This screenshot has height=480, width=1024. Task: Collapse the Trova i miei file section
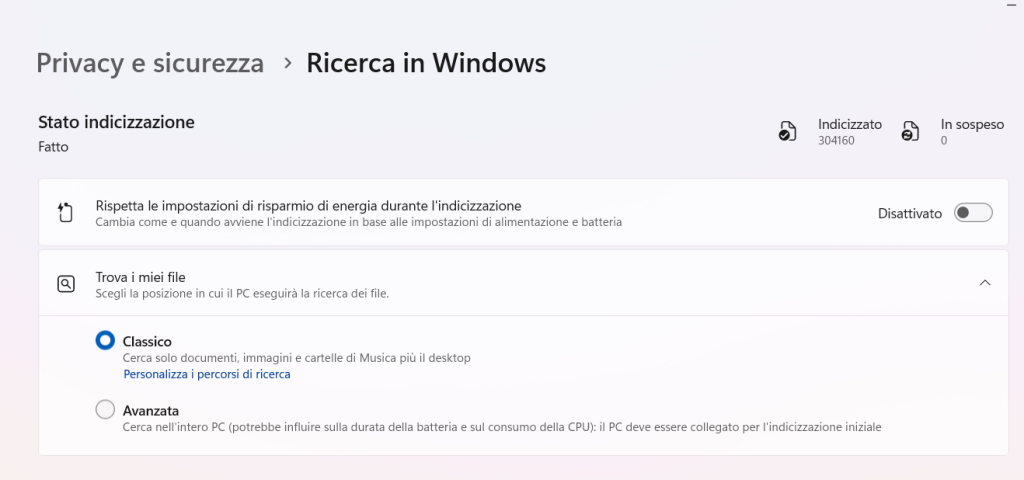(985, 283)
